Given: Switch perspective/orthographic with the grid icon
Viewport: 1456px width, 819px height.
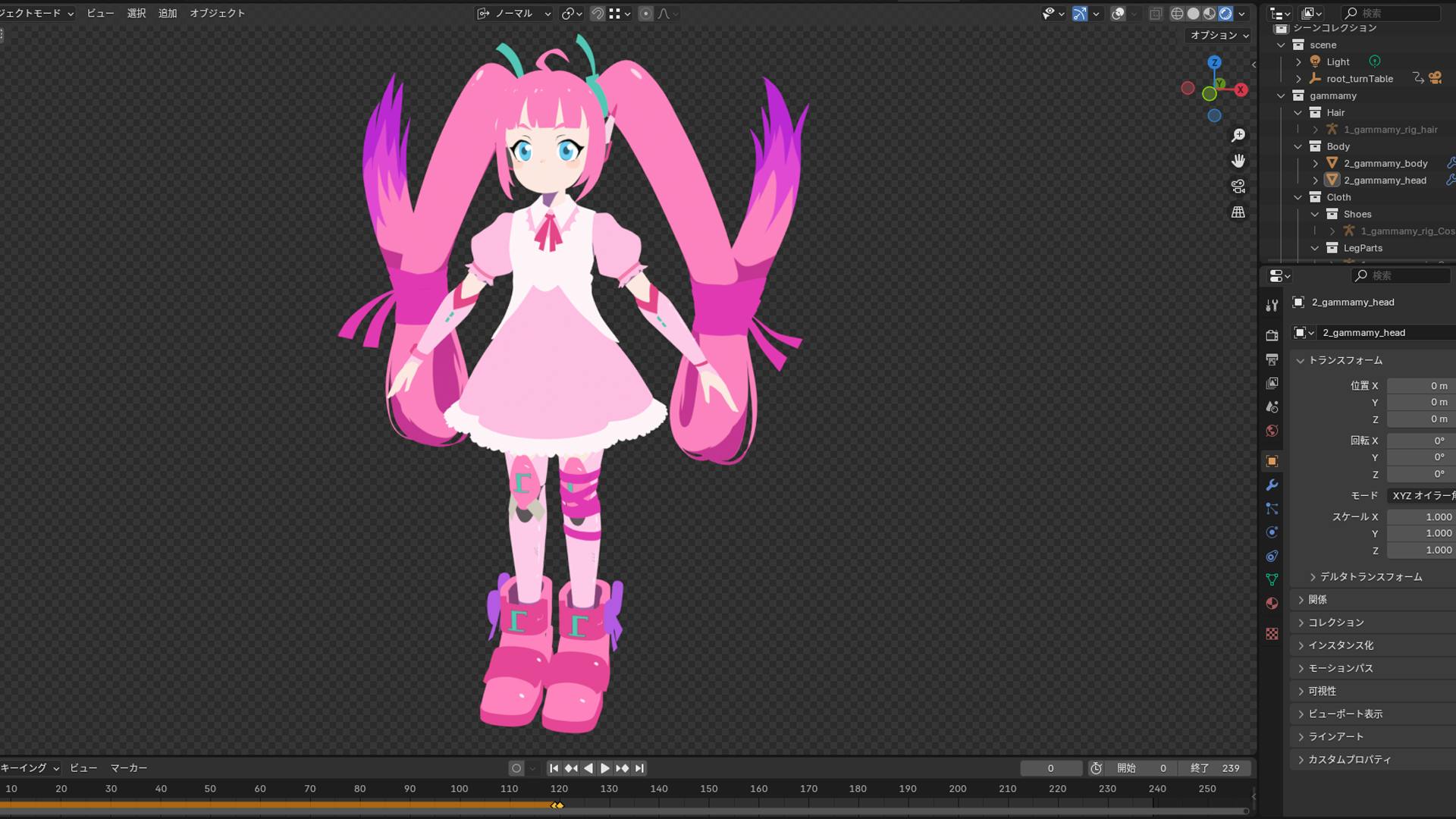Looking at the screenshot, I should (x=1238, y=212).
